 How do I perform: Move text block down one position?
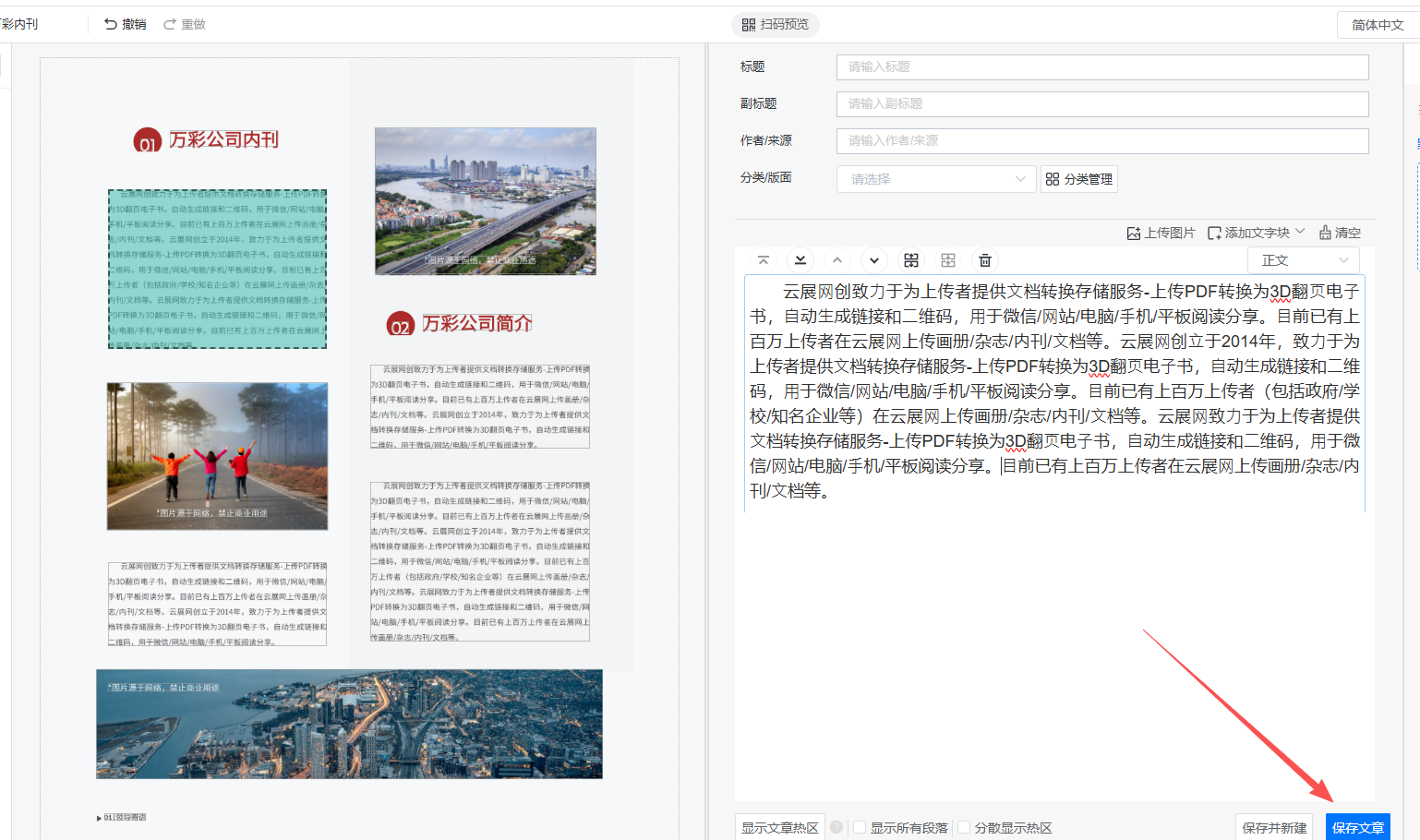874,260
